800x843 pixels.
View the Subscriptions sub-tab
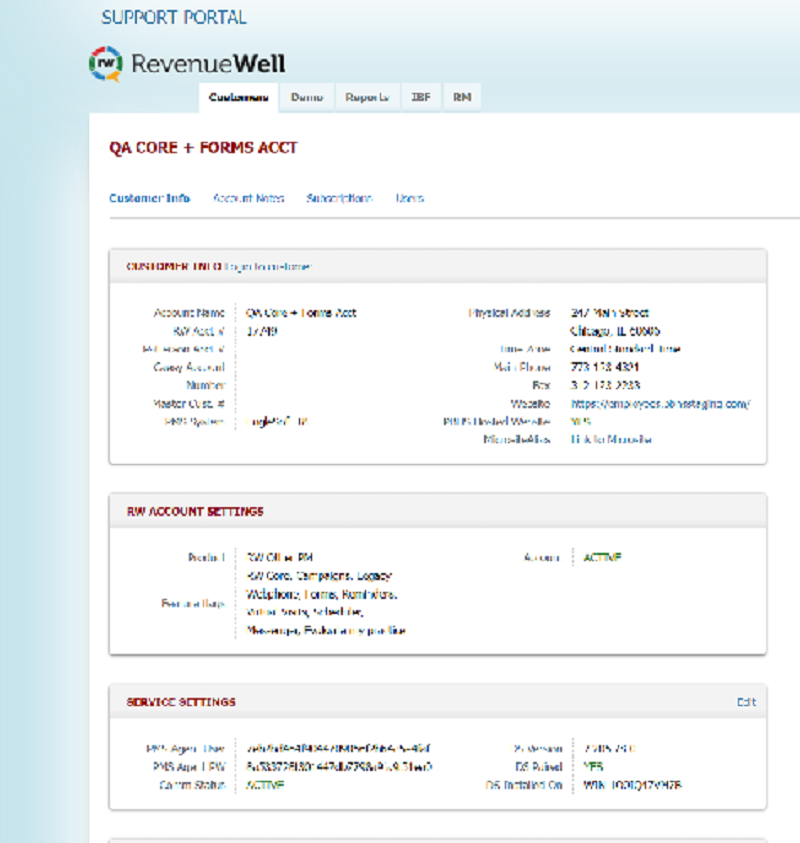click(x=339, y=198)
